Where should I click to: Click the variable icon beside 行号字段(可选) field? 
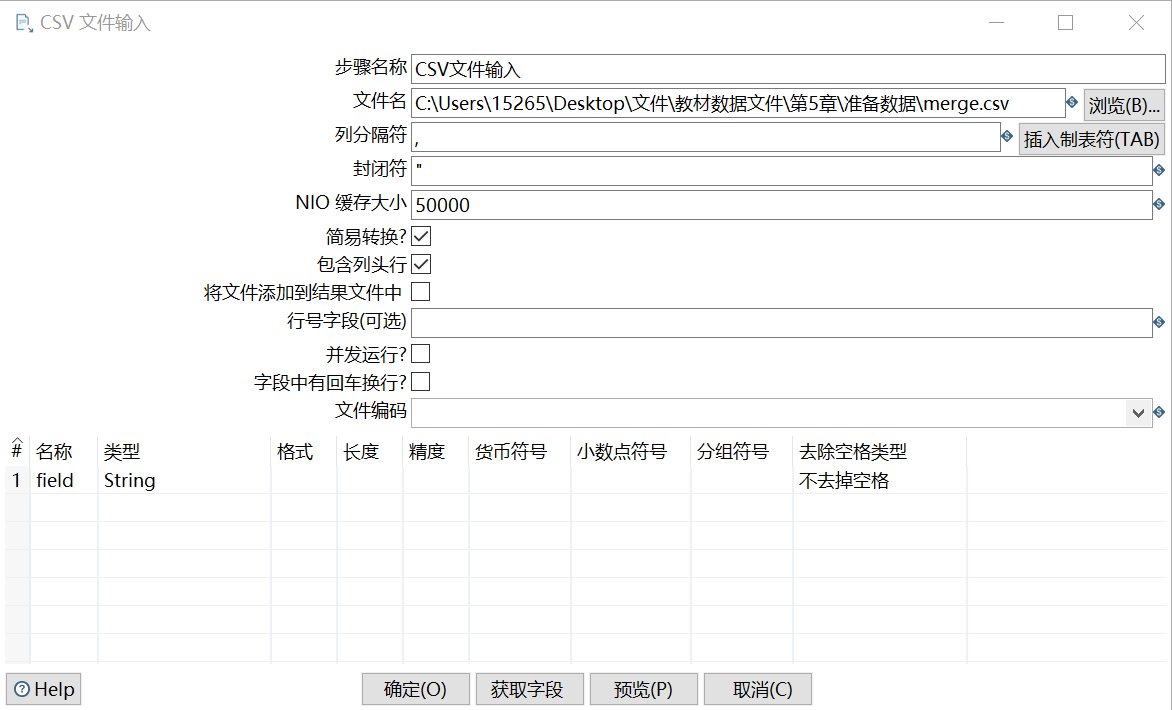tap(1159, 322)
